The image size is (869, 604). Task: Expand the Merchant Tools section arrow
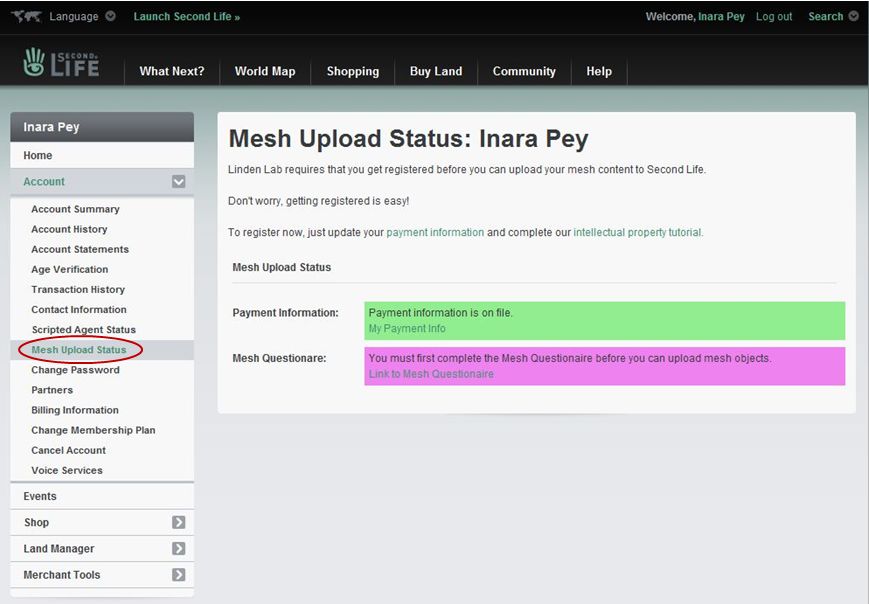(x=178, y=575)
